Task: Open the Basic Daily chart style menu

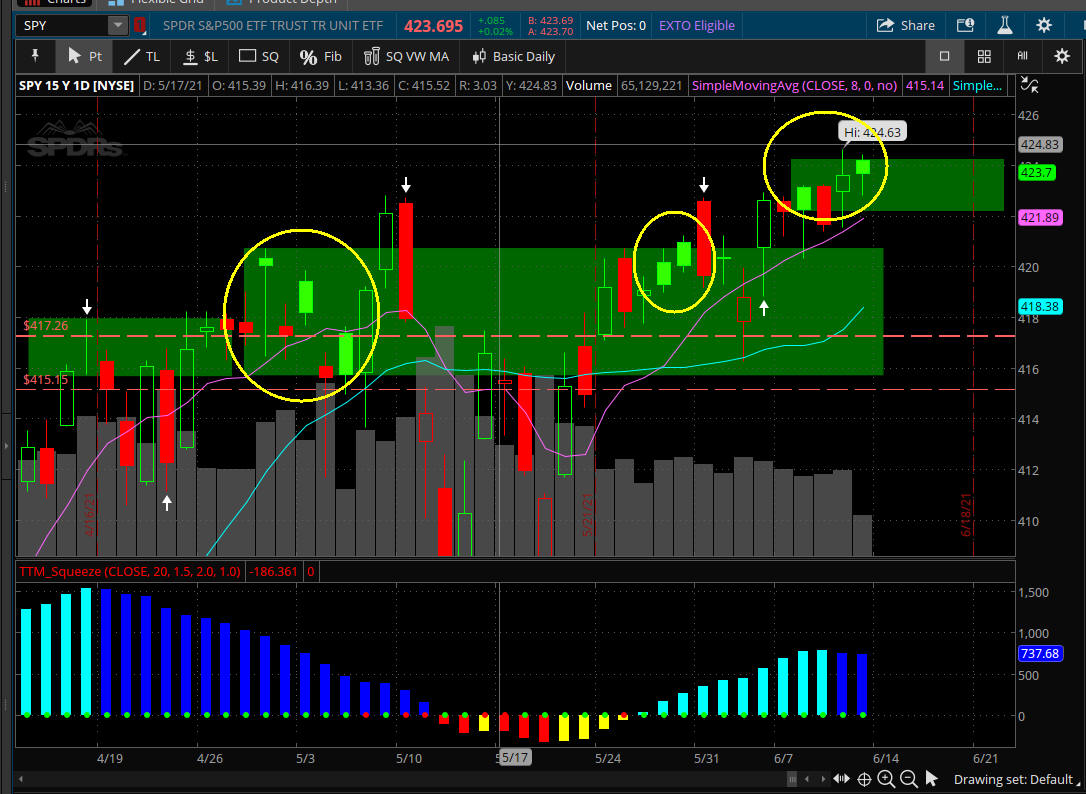Action: coord(513,57)
